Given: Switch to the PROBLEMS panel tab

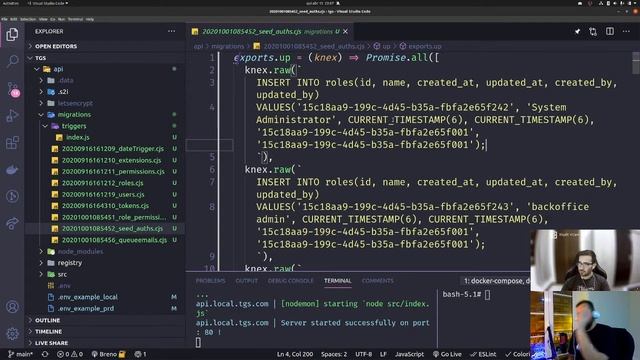Looking at the screenshot, I should pos(211,281).
